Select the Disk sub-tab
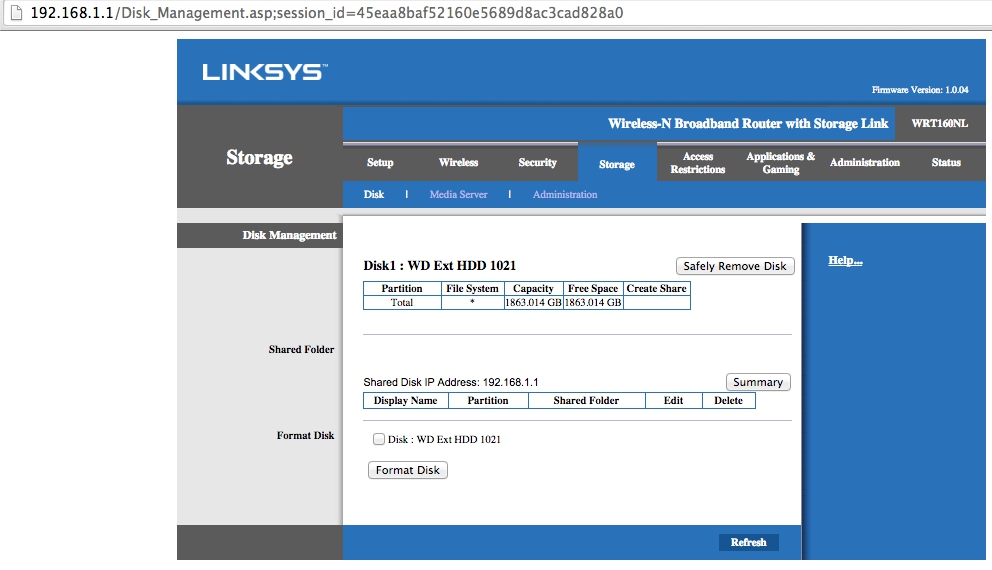The image size is (992, 570). coord(374,194)
